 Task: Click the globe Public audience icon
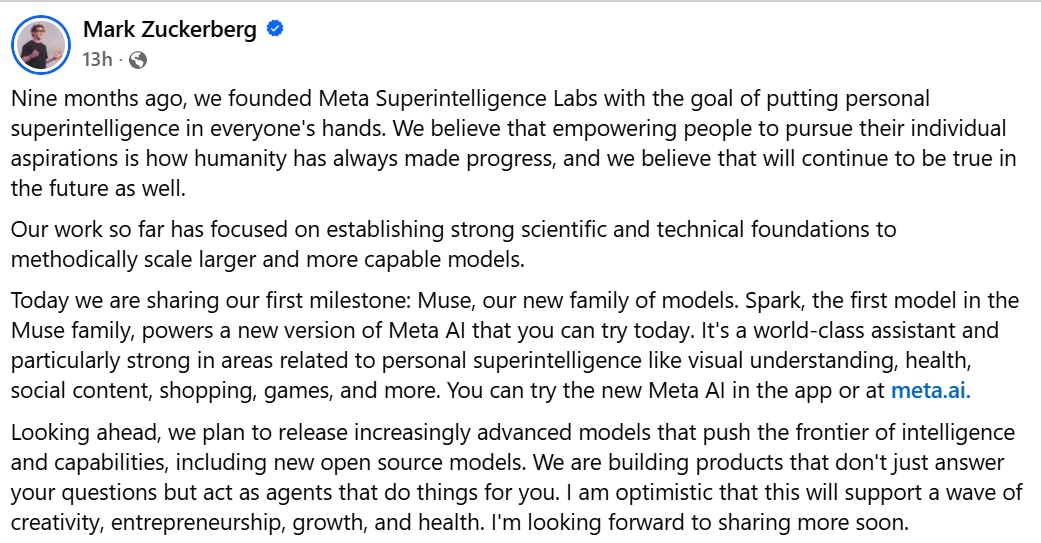[138, 60]
